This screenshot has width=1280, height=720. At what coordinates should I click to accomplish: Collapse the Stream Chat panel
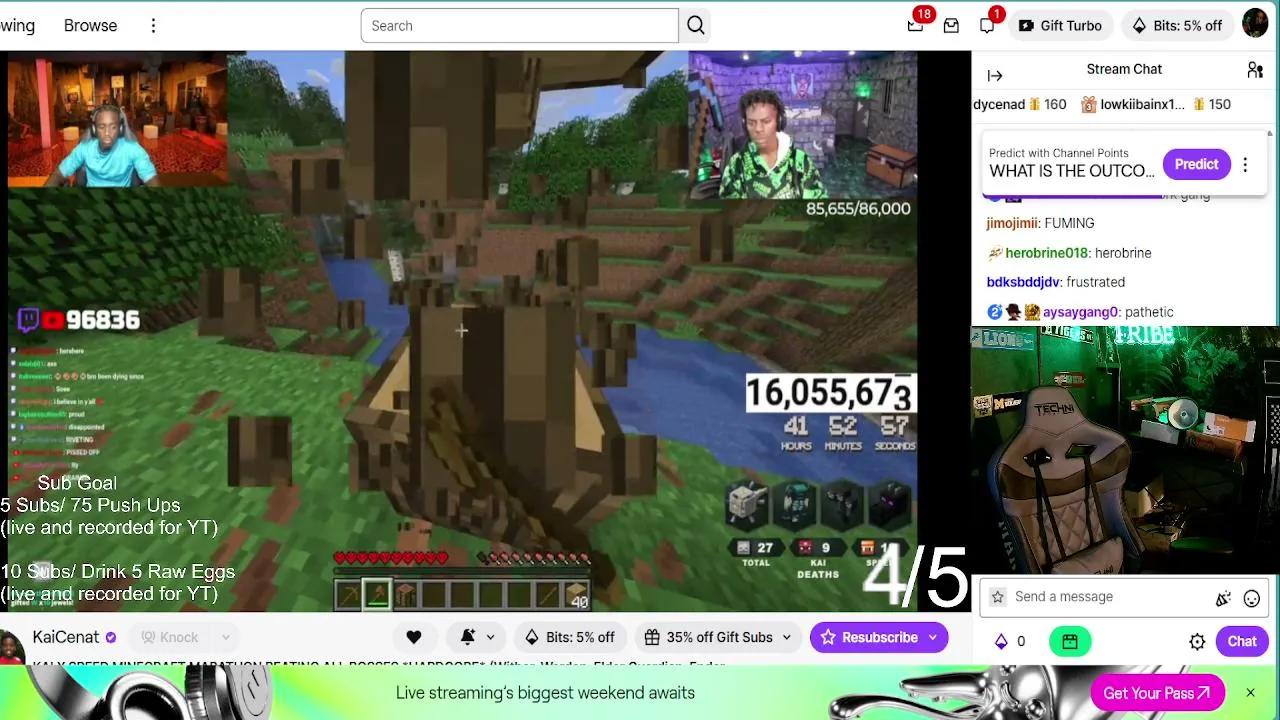(x=995, y=75)
